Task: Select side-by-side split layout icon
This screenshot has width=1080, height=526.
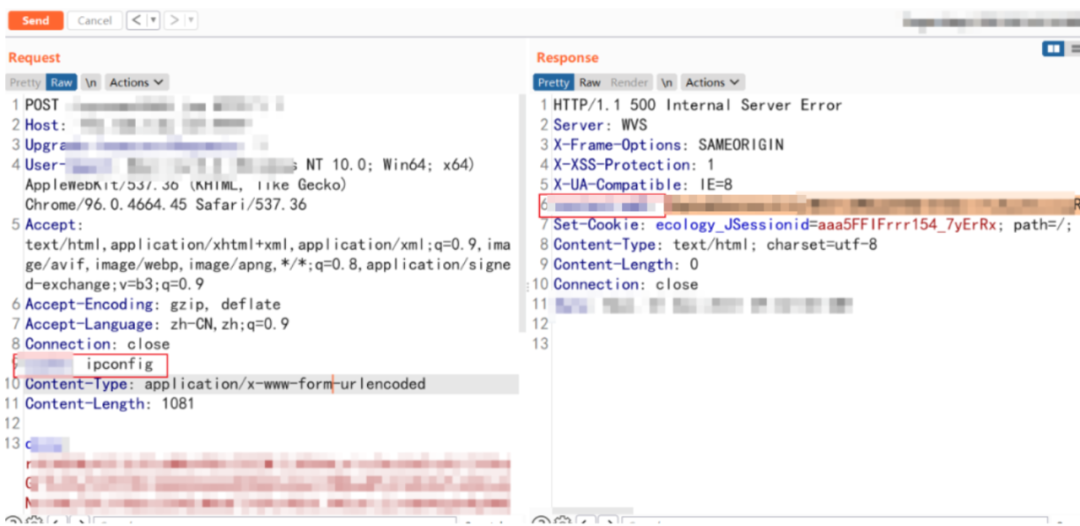Action: [1052, 49]
